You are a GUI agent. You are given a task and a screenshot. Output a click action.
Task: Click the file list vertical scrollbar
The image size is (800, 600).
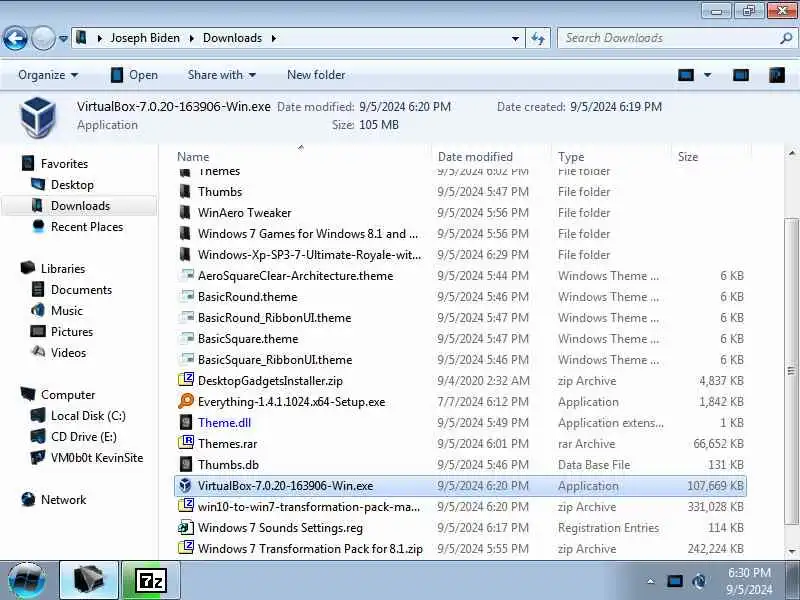tap(791, 371)
